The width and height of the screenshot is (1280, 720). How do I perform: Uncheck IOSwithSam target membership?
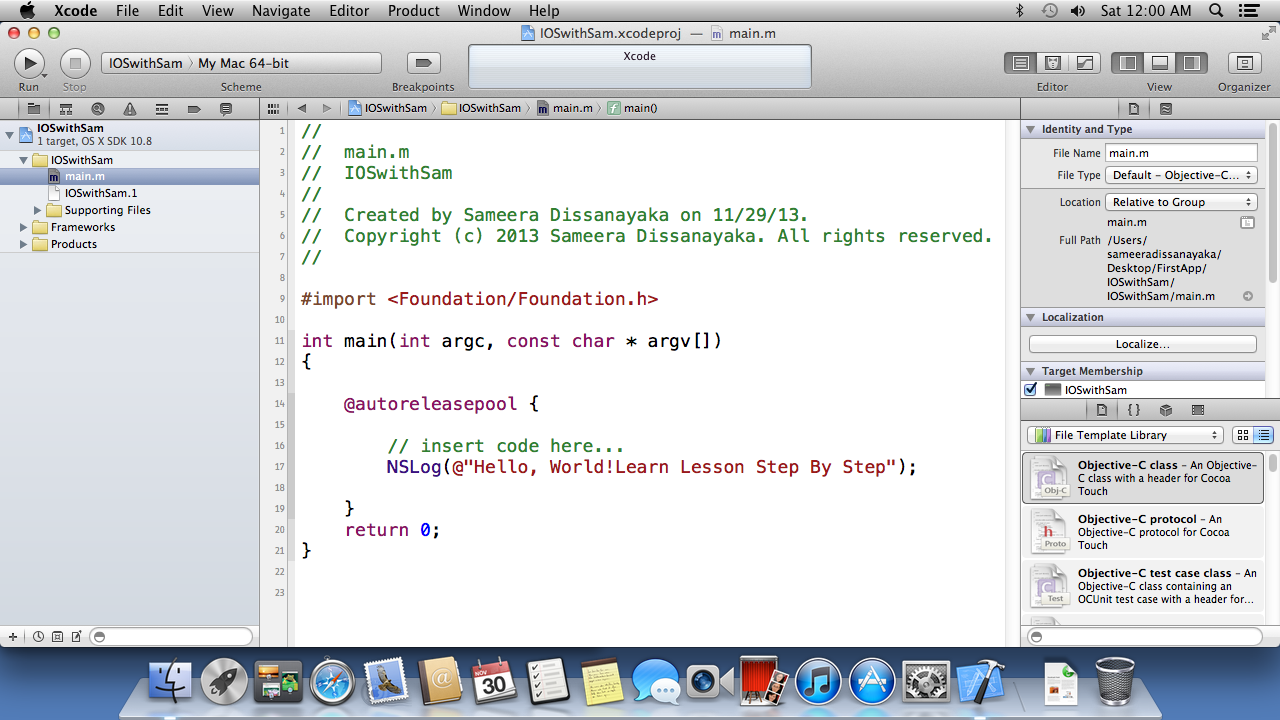1031,390
